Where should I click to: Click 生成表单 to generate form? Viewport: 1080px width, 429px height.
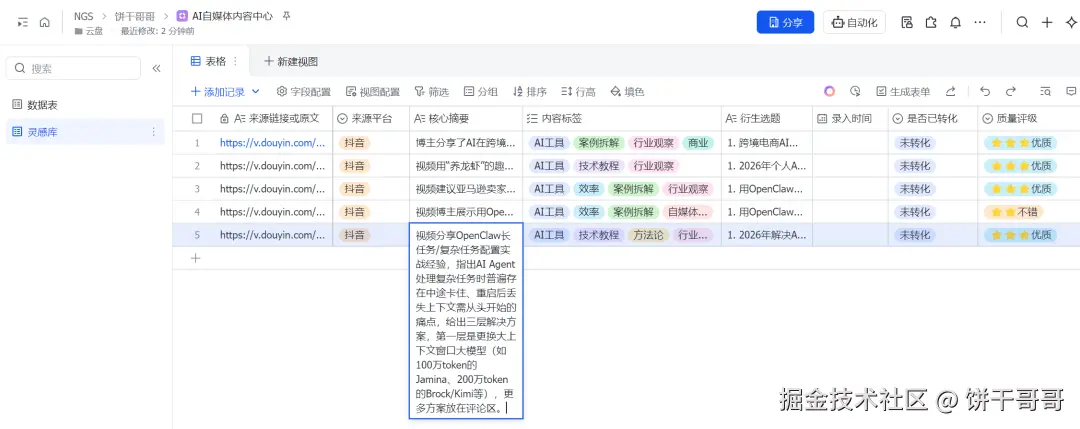pos(903,92)
